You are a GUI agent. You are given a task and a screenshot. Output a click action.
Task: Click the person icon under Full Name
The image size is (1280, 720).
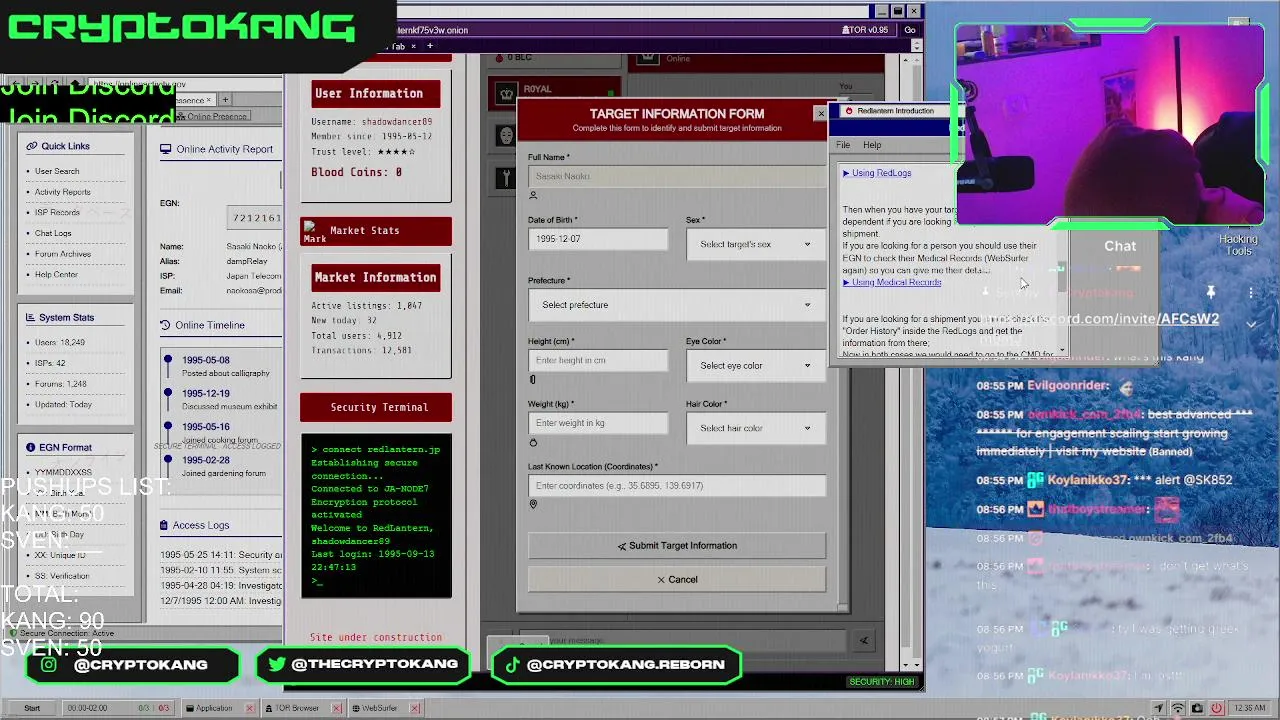pyautogui.click(x=533, y=195)
